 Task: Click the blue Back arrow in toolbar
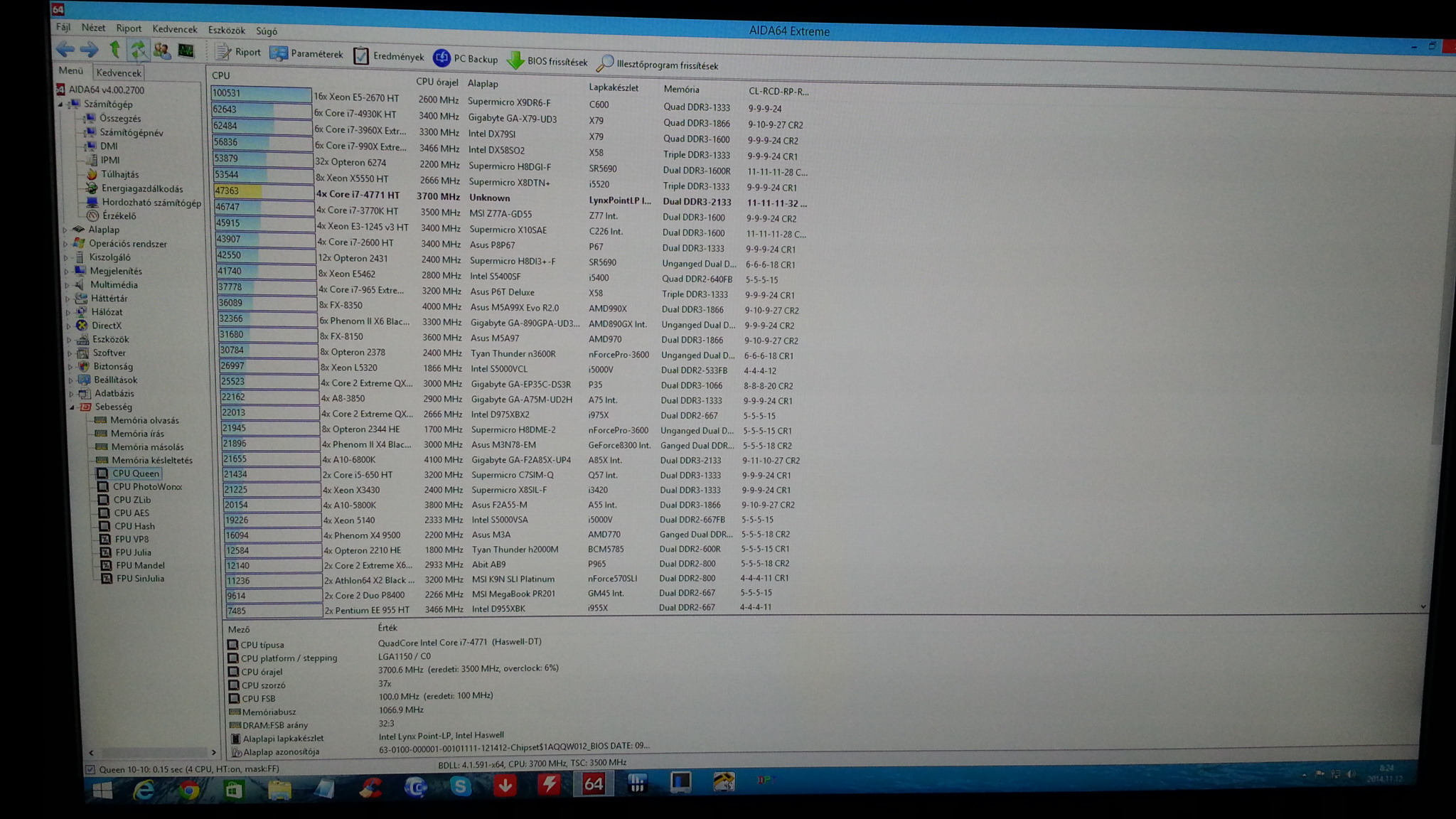coord(65,49)
